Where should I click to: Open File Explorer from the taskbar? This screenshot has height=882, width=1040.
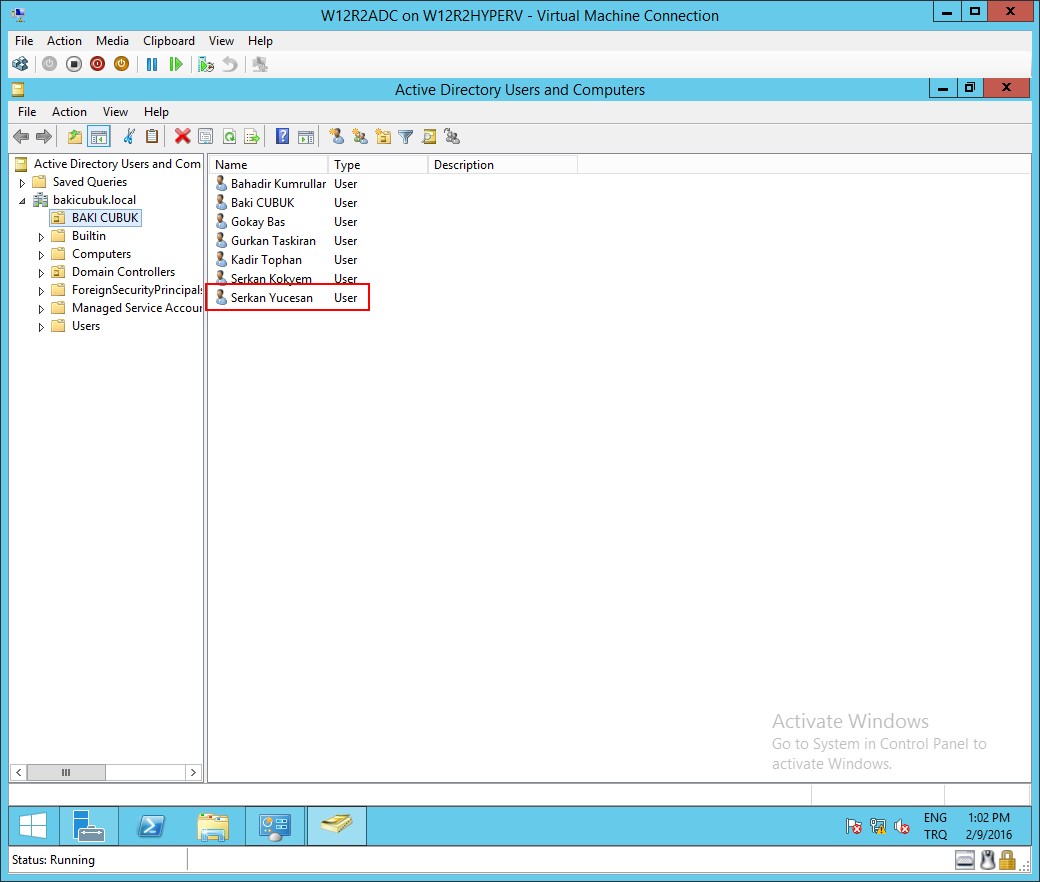tap(213, 826)
